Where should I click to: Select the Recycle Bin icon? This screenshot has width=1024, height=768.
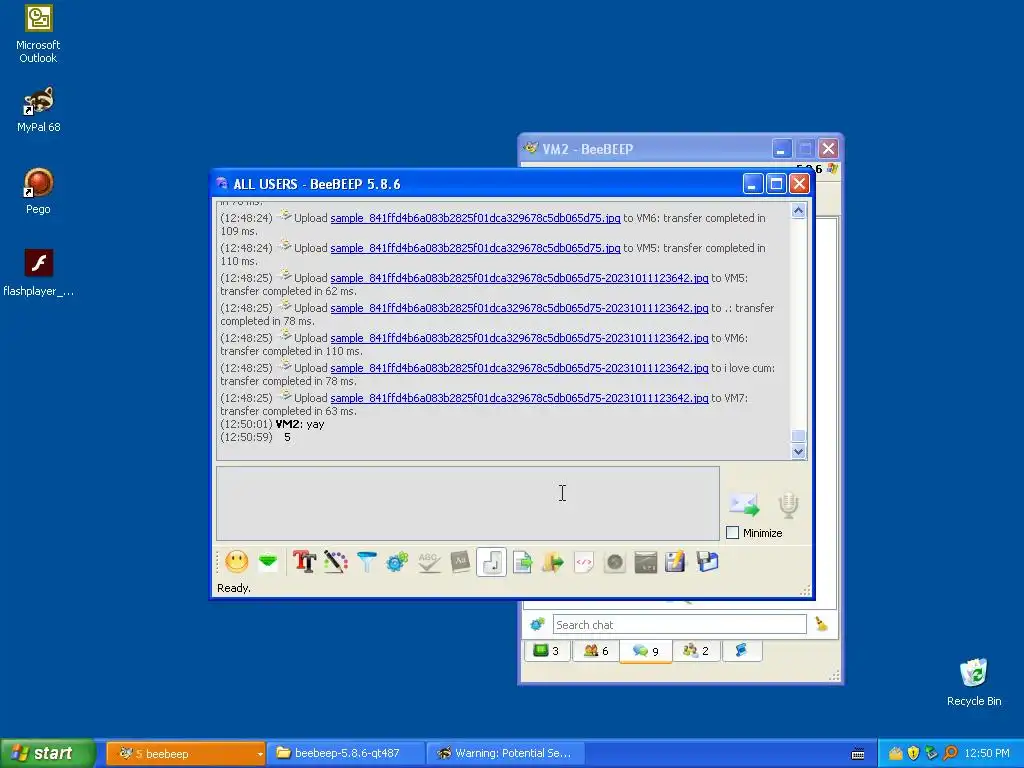(974, 682)
